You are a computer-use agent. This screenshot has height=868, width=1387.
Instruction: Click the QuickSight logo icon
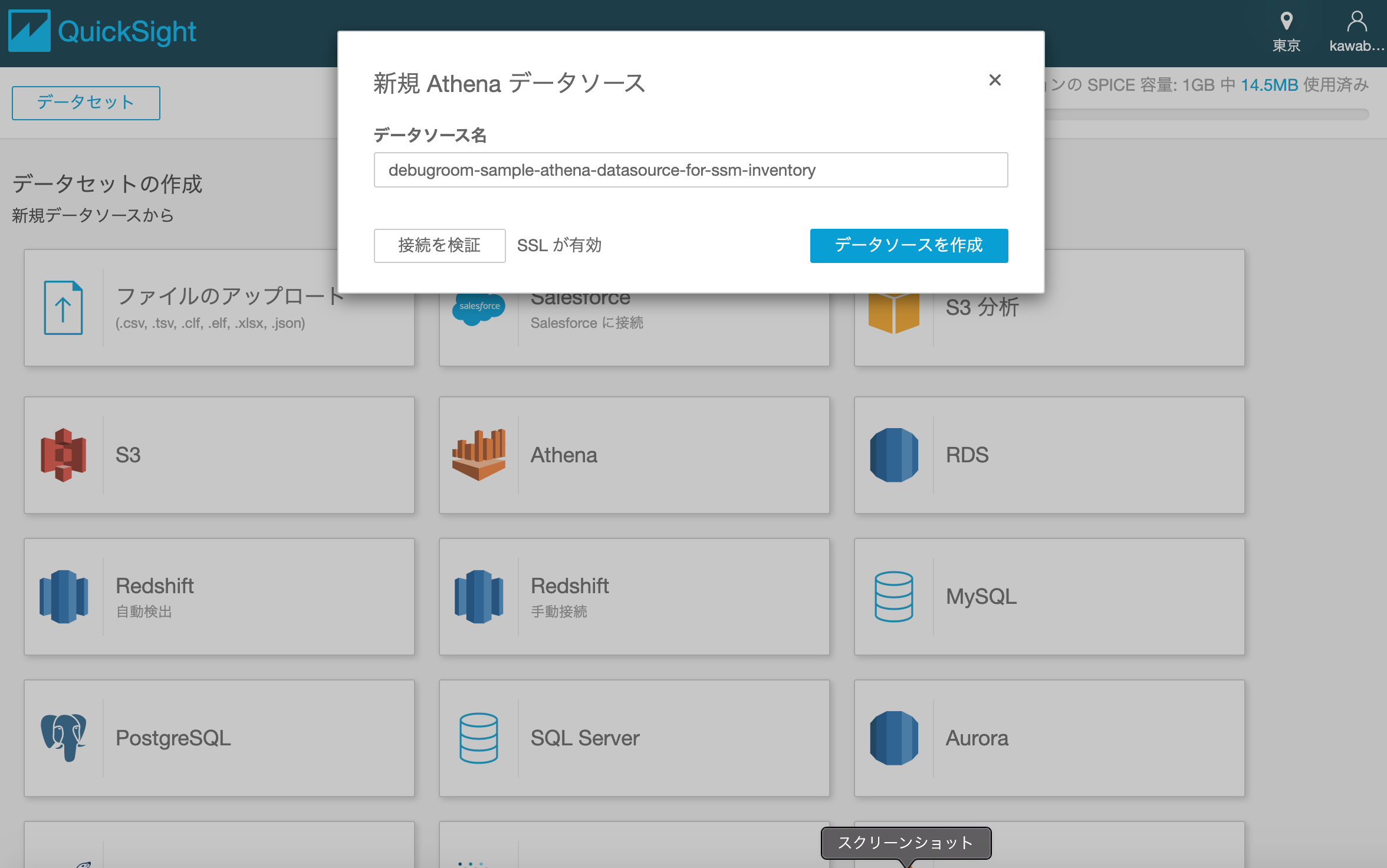click(29, 31)
